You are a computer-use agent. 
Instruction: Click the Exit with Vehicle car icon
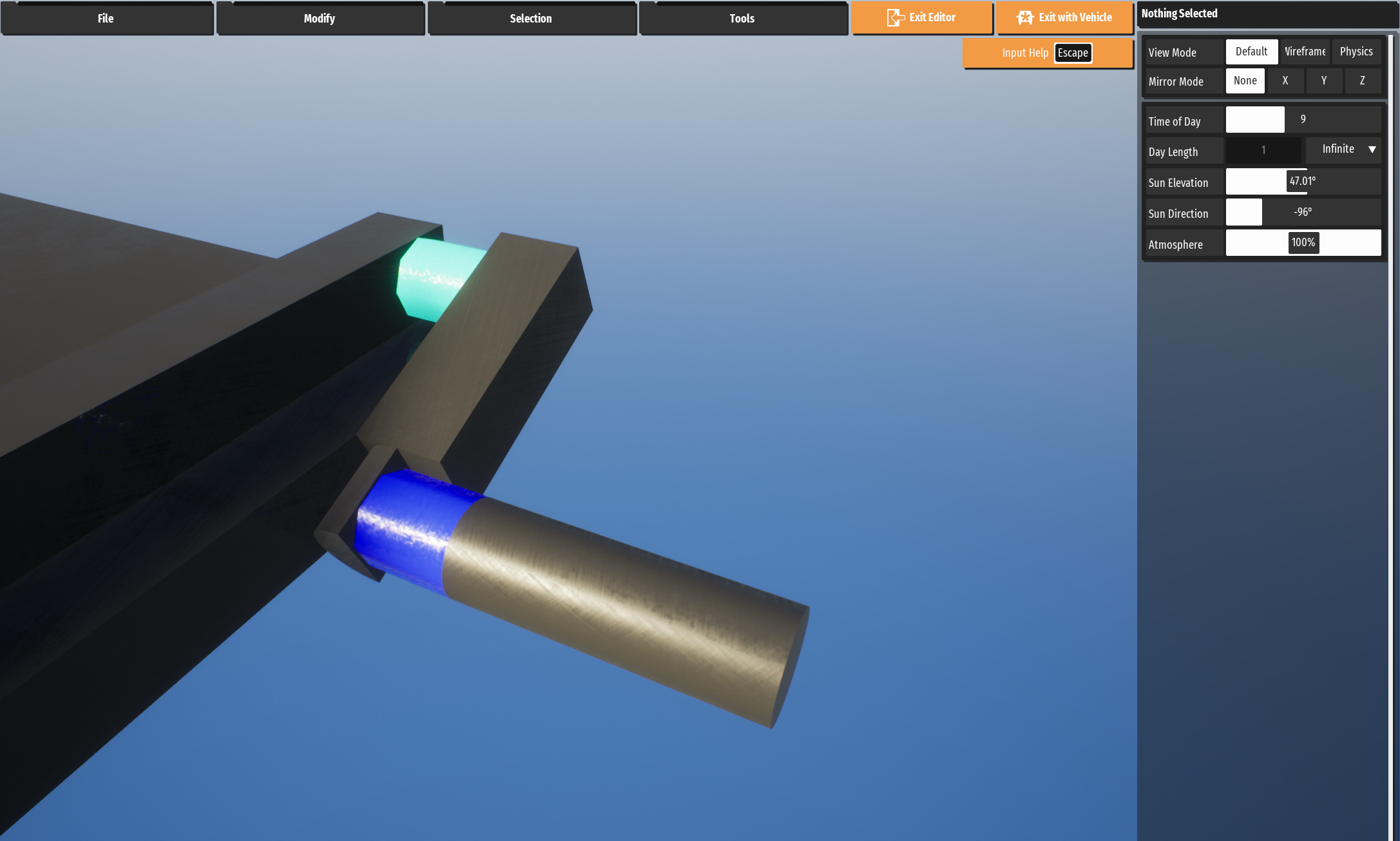pyautogui.click(x=1024, y=17)
